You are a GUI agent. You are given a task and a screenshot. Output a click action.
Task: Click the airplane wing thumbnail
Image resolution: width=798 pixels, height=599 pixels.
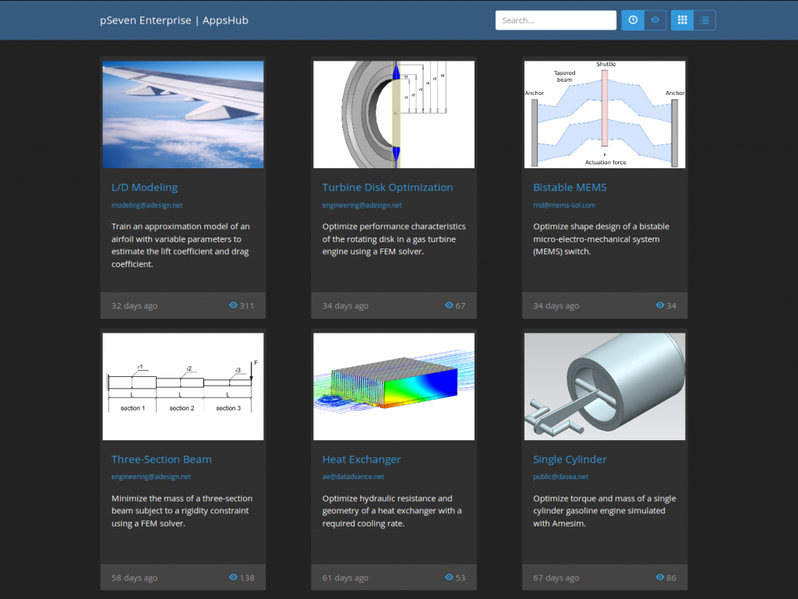coord(183,114)
